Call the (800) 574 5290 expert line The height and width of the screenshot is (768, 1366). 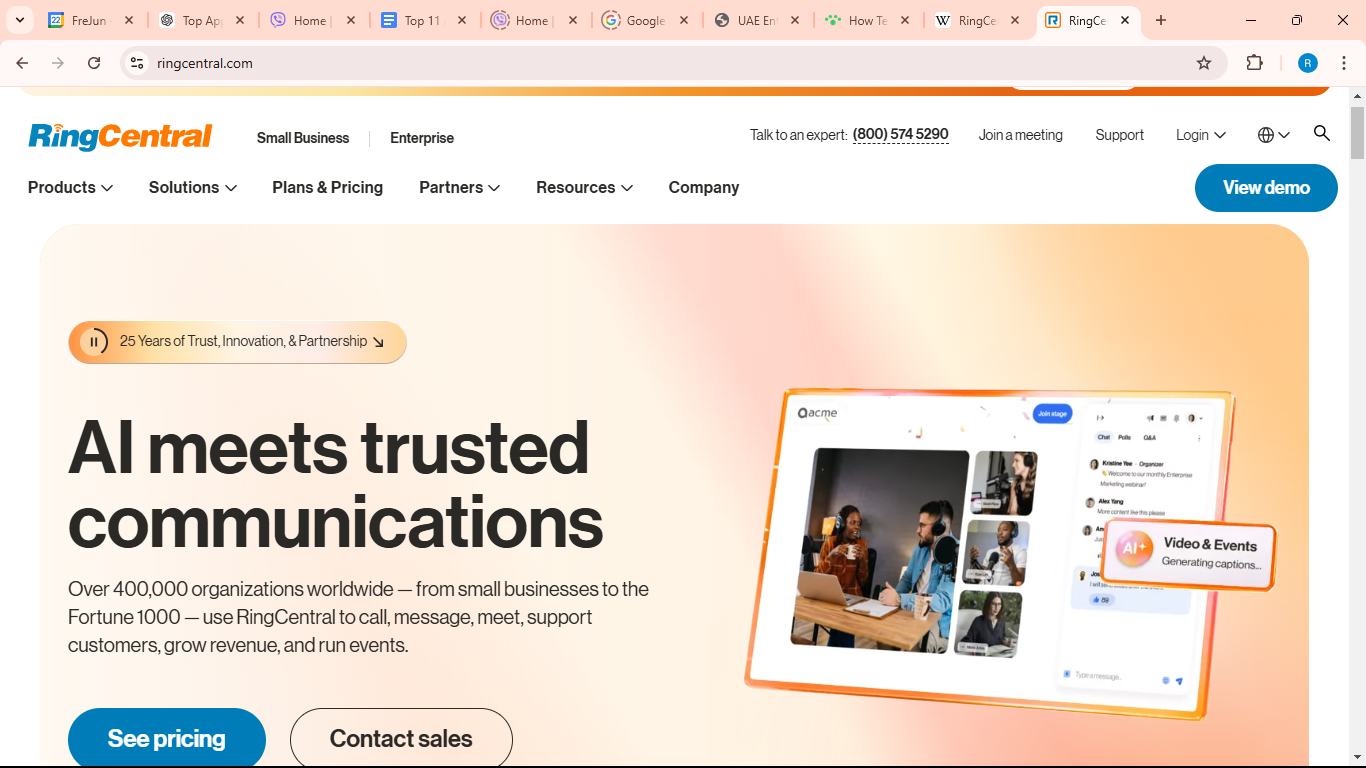click(899, 133)
